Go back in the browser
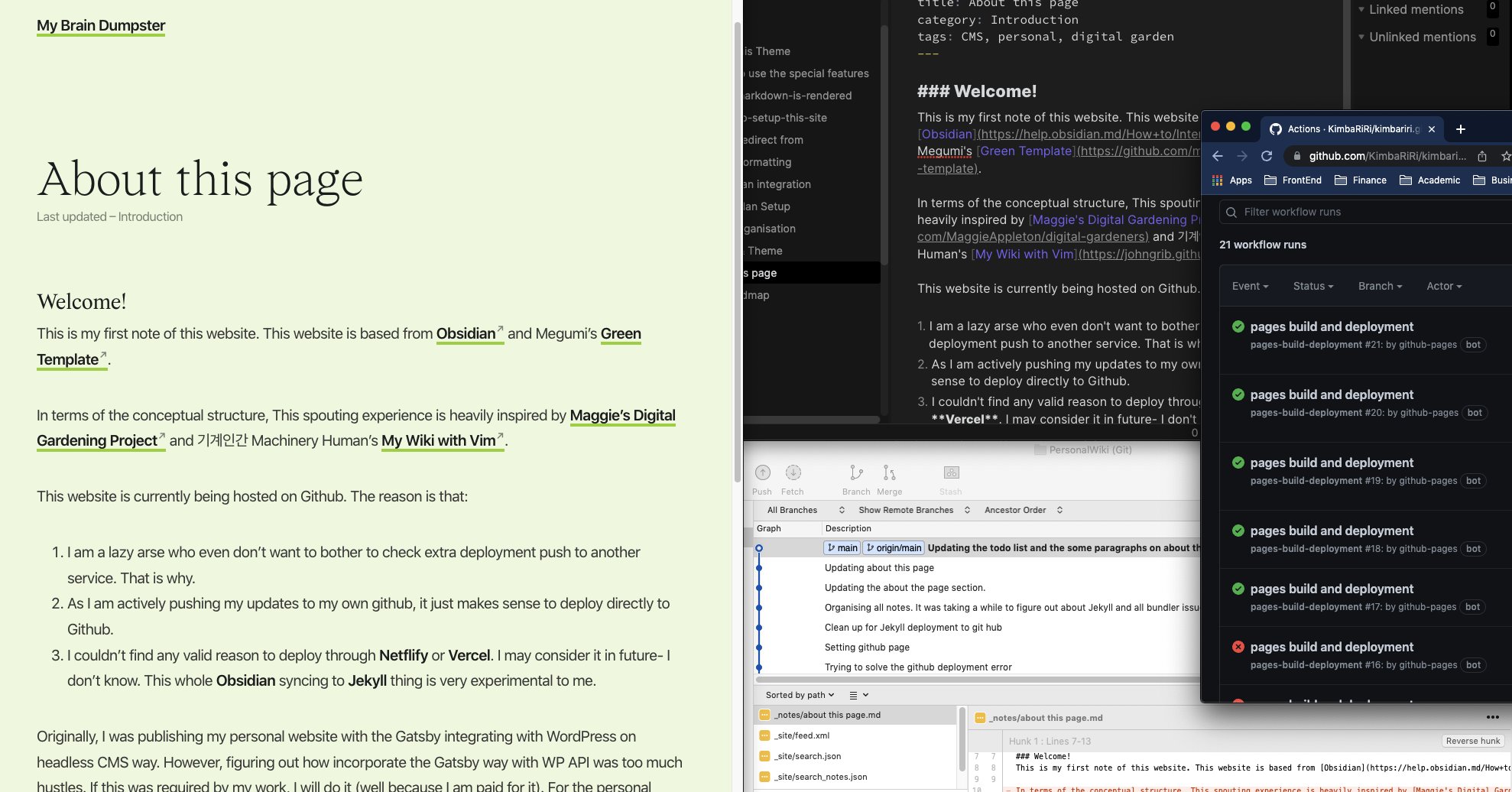Image resolution: width=1512 pixels, height=792 pixels. (1218, 156)
